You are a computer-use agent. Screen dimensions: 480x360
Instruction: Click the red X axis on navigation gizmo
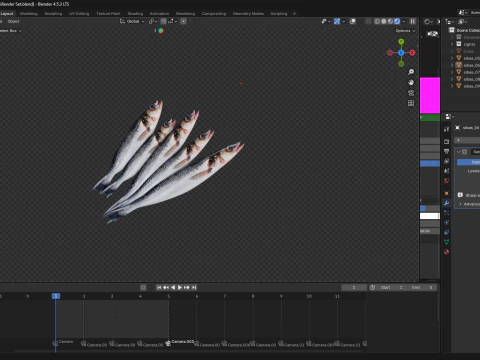point(412,53)
